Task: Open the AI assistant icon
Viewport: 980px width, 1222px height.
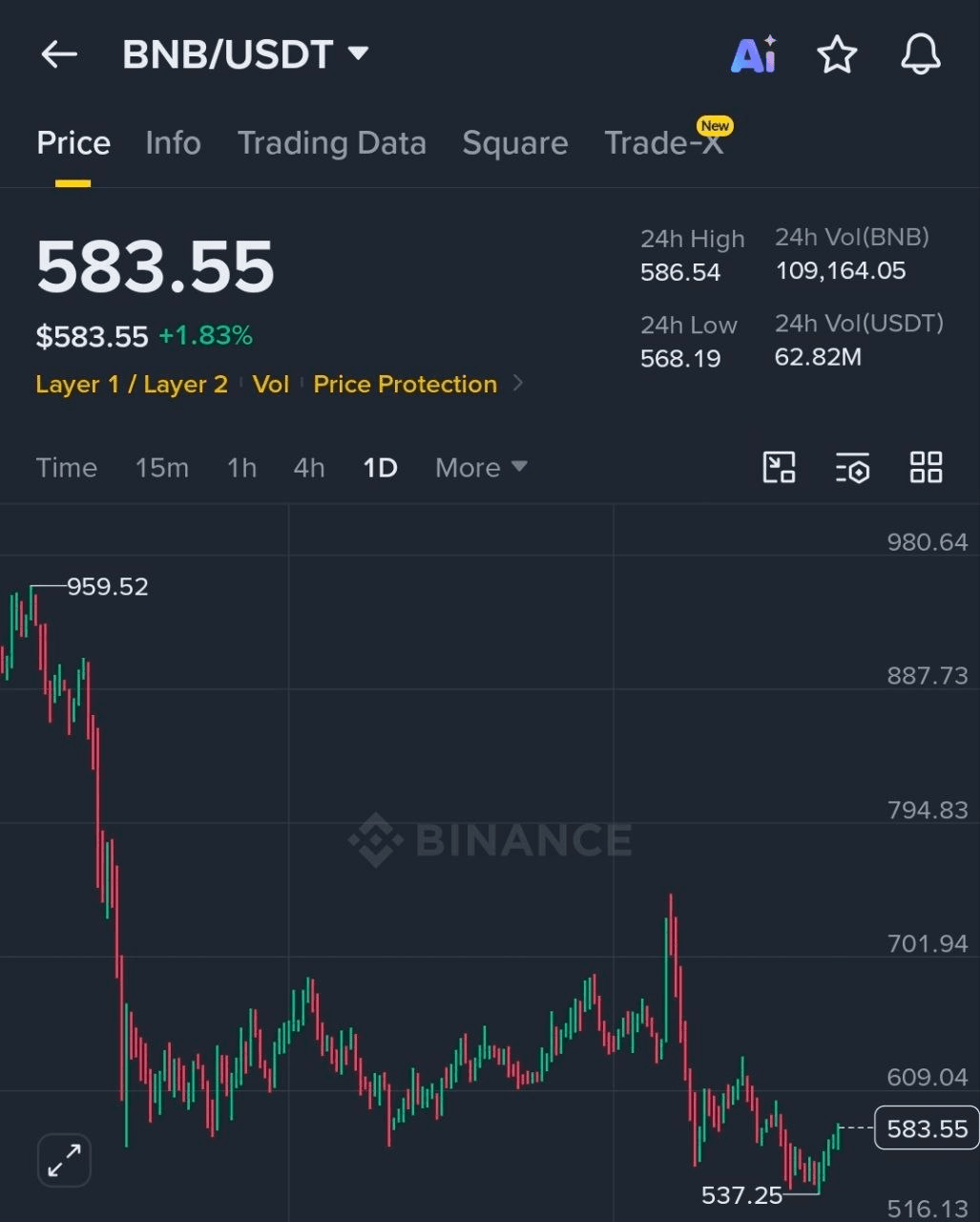Action: coord(754,54)
